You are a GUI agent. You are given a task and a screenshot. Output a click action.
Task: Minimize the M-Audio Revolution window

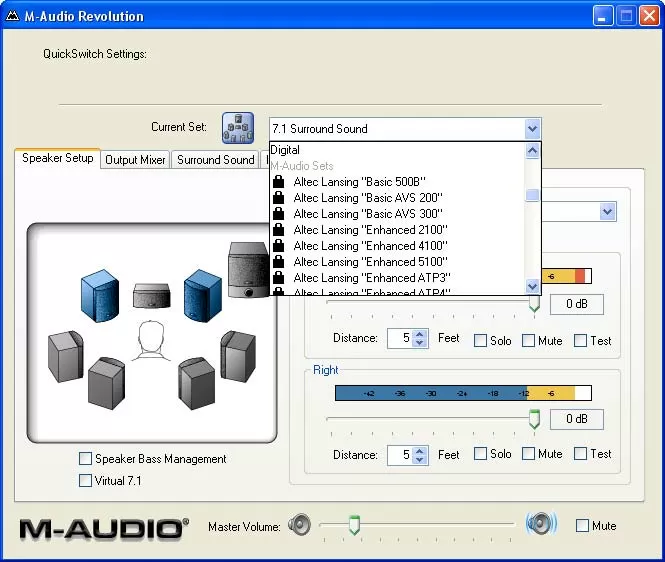(x=603, y=16)
